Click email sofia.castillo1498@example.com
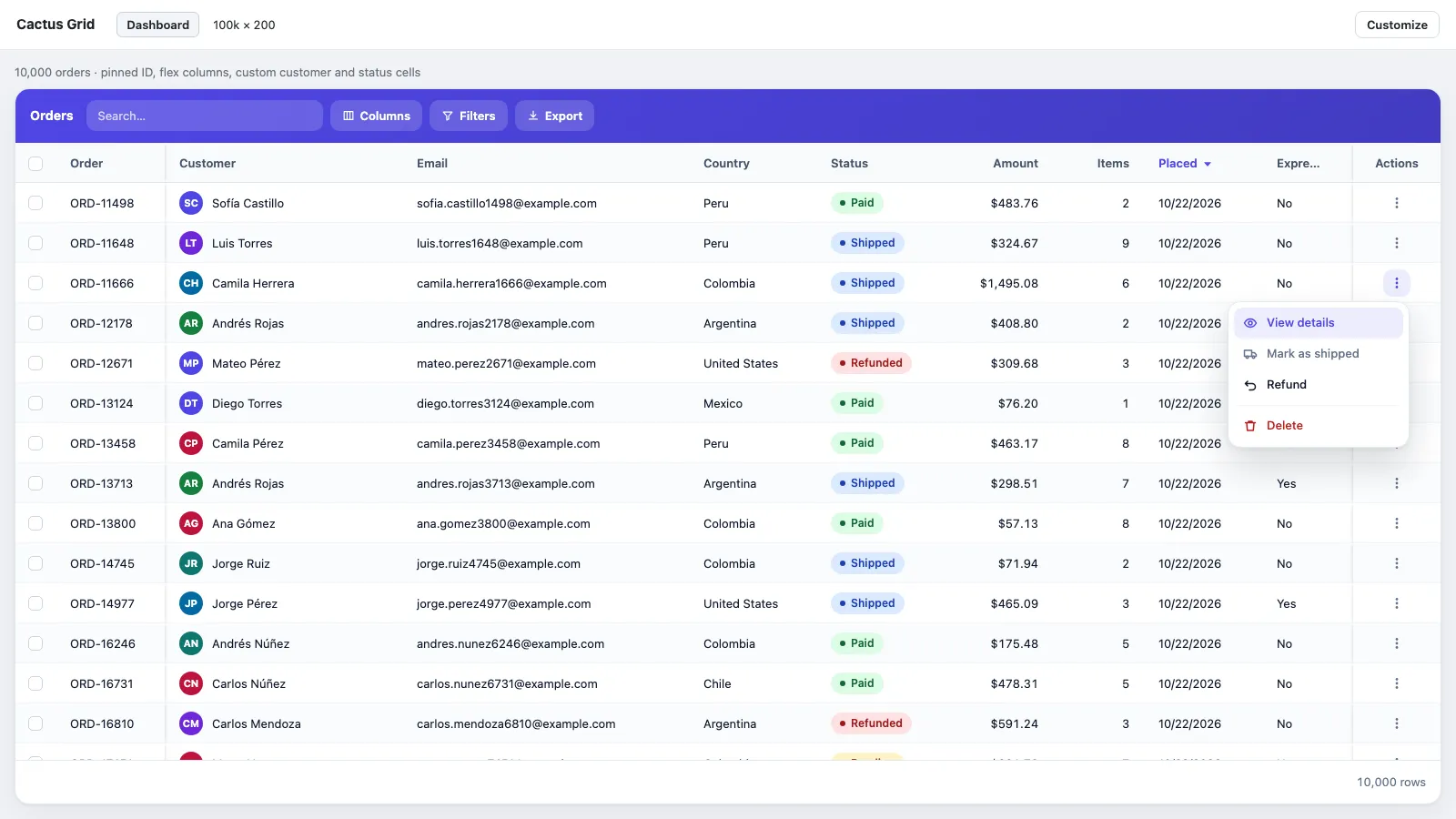This screenshot has height=819, width=1456. [507, 203]
